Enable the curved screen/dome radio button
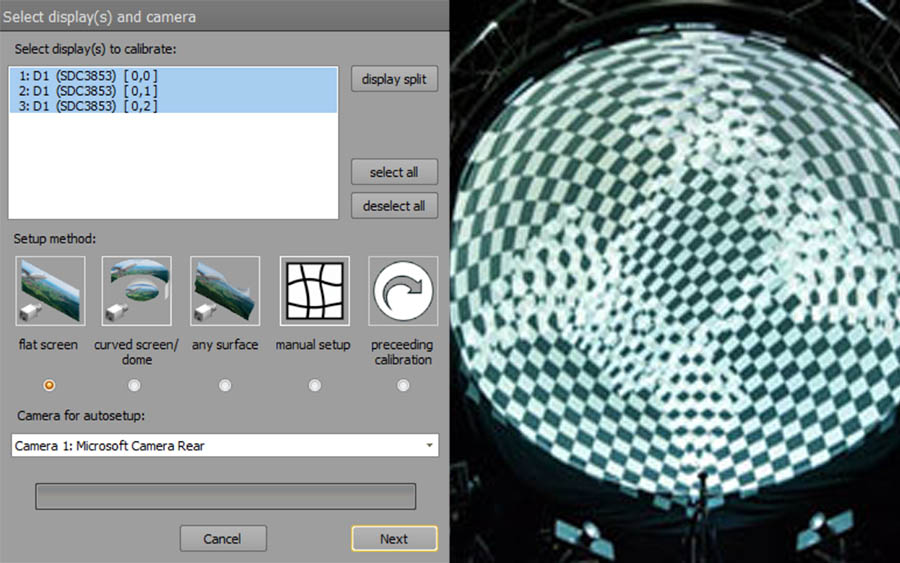The width and height of the screenshot is (900, 563). [x=134, y=385]
